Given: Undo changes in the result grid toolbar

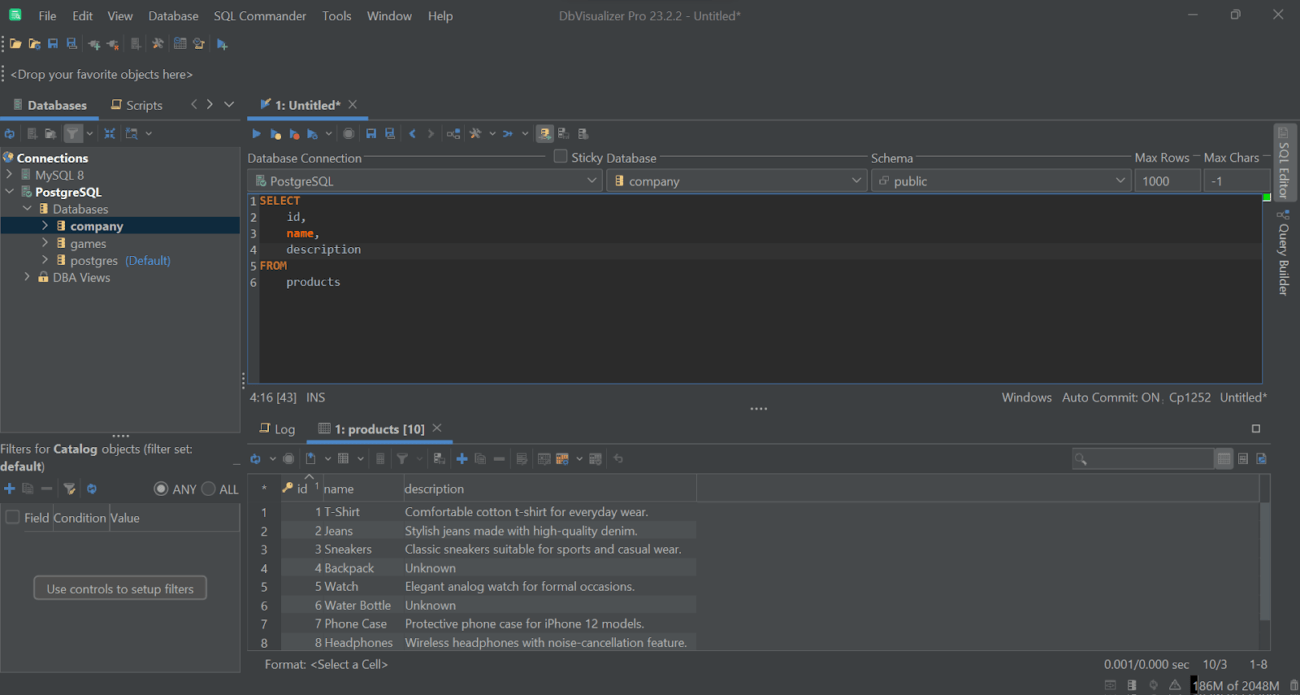Looking at the screenshot, I should [617, 458].
